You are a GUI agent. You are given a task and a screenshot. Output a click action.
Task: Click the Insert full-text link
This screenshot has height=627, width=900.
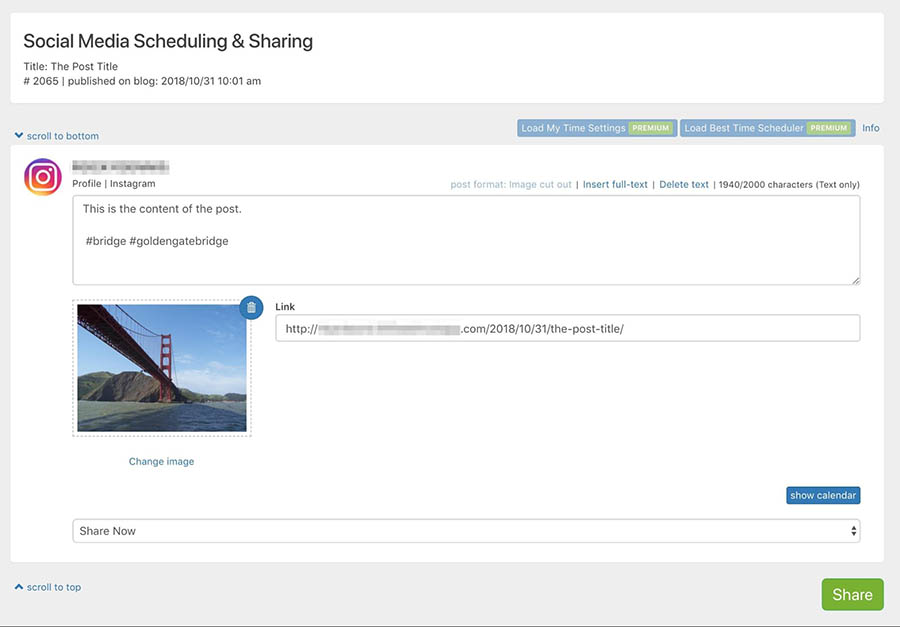pyautogui.click(x=615, y=185)
